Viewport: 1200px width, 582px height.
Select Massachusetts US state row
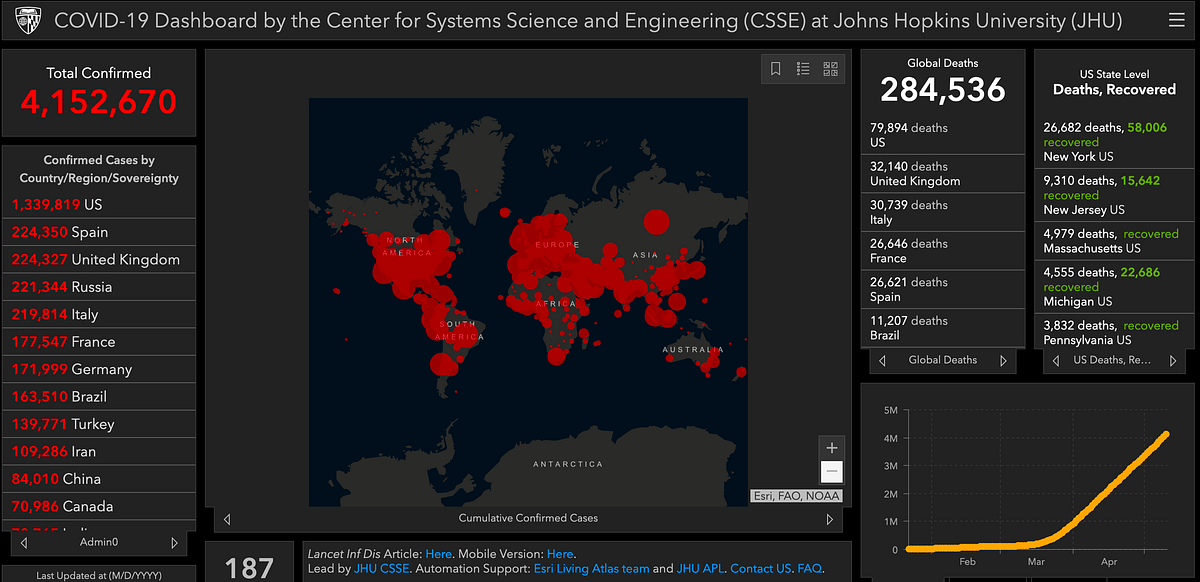pos(1113,241)
